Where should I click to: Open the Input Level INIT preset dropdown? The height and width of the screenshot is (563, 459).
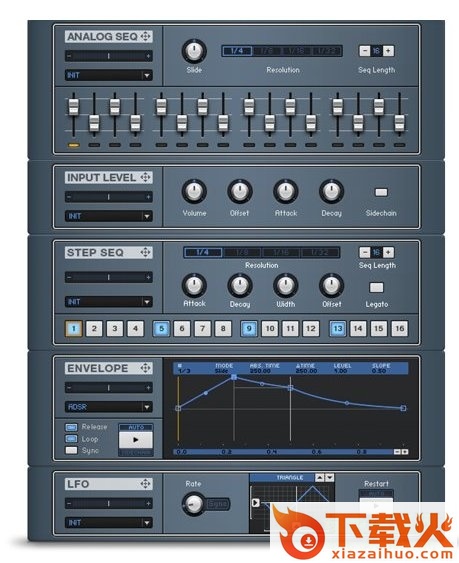108,216
